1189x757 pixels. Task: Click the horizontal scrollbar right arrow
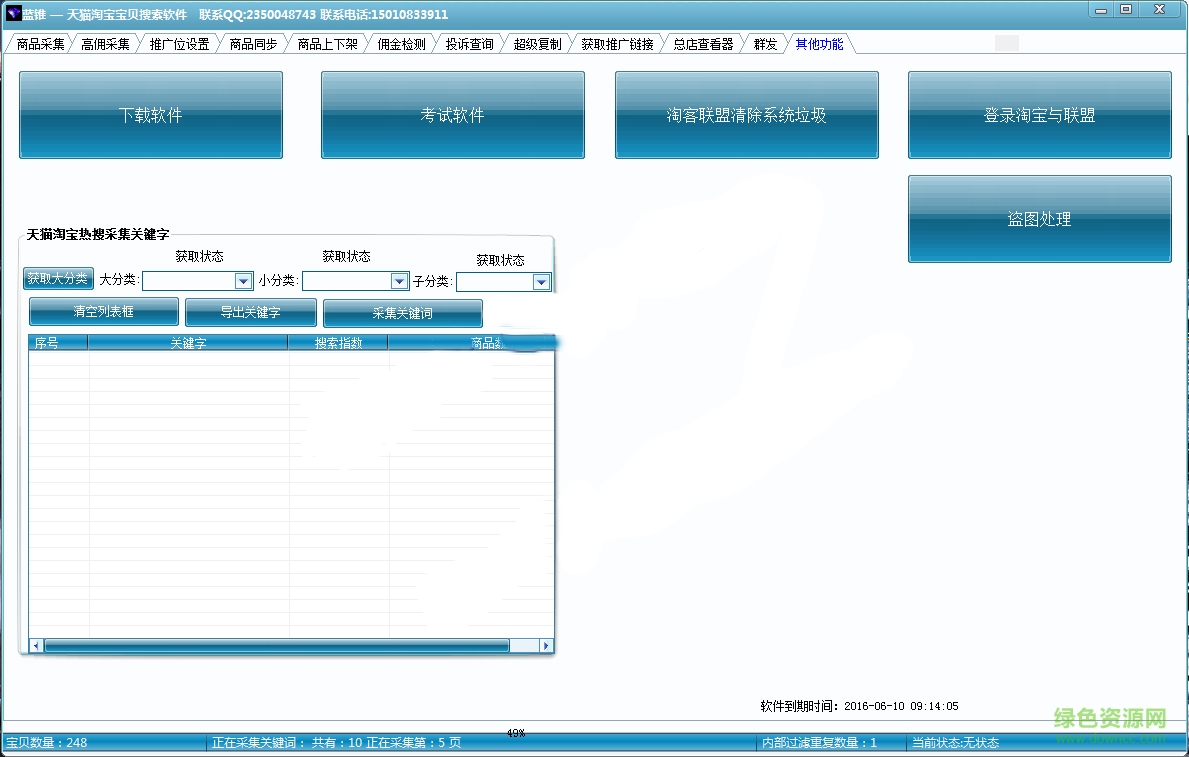point(546,646)
